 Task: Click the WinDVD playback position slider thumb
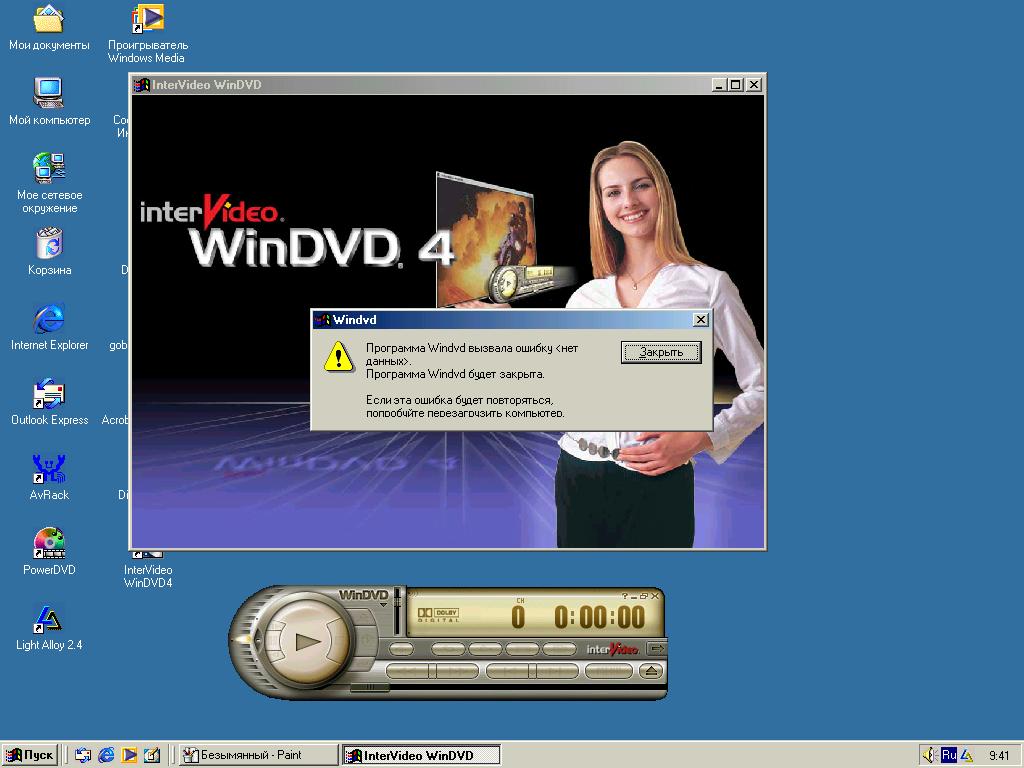coord(370,687)
